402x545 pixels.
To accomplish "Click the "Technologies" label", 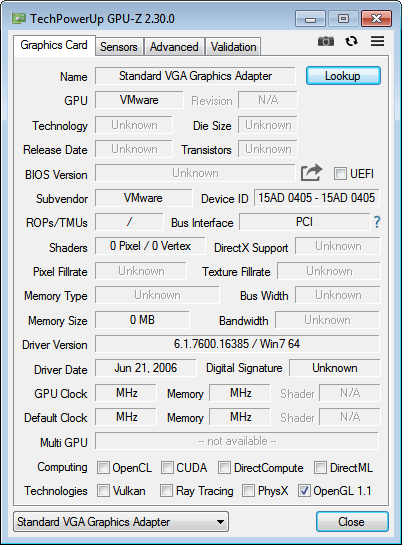I will pyautogui.click(x=56, y=491).
